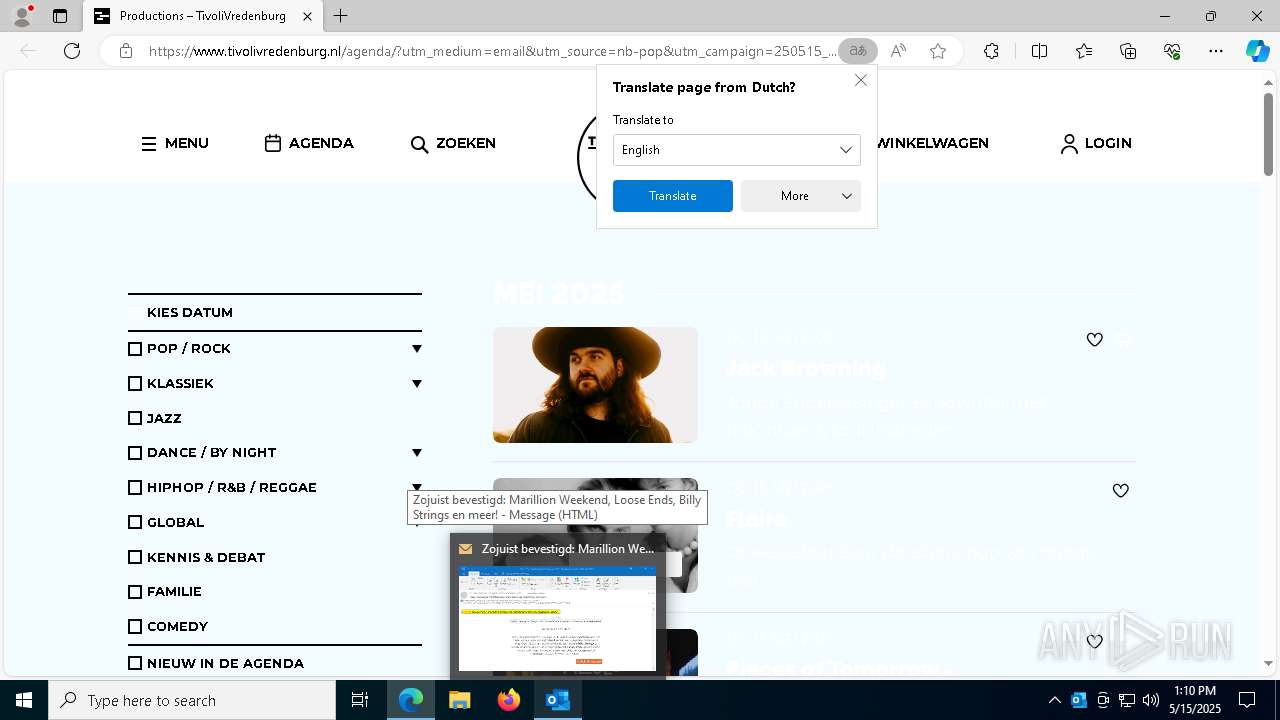Open the Edge profile icon
This screenshot has width=1280, height=720.
[x=22, y=16]
